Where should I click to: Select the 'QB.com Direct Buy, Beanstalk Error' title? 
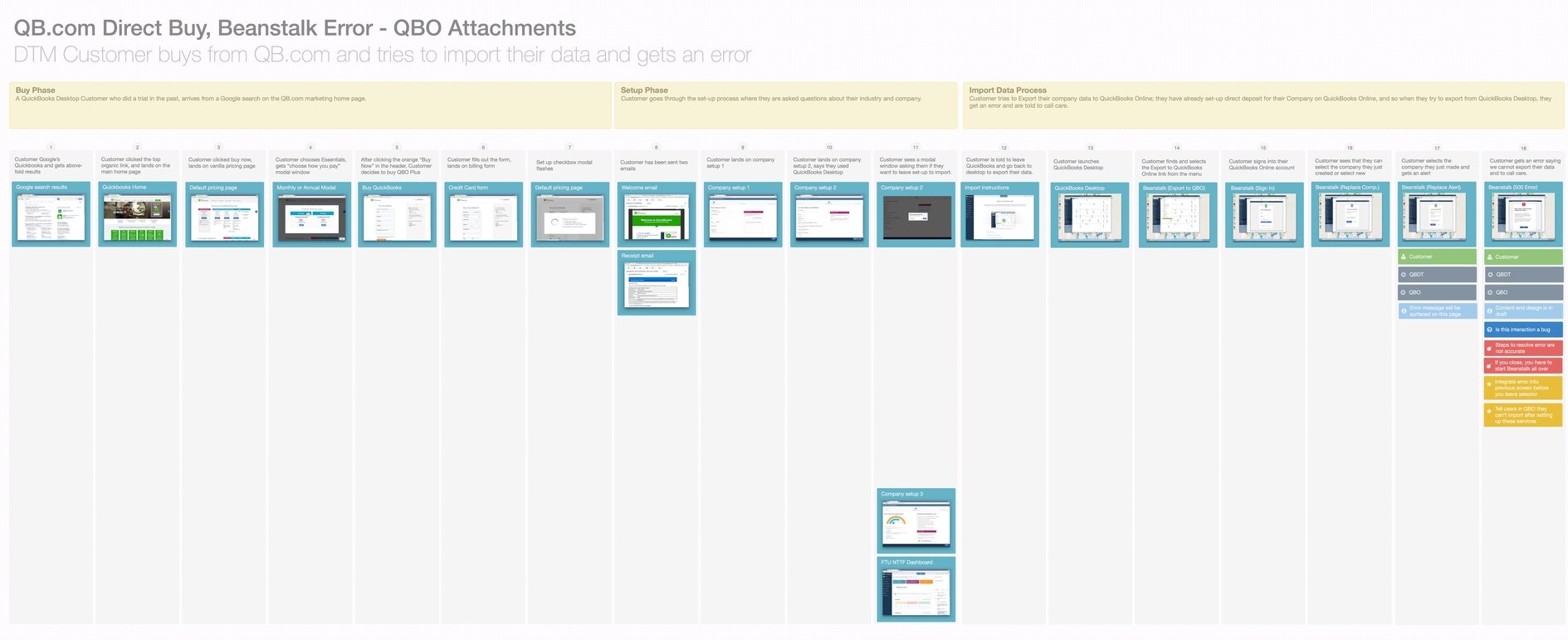click(295, 28)
